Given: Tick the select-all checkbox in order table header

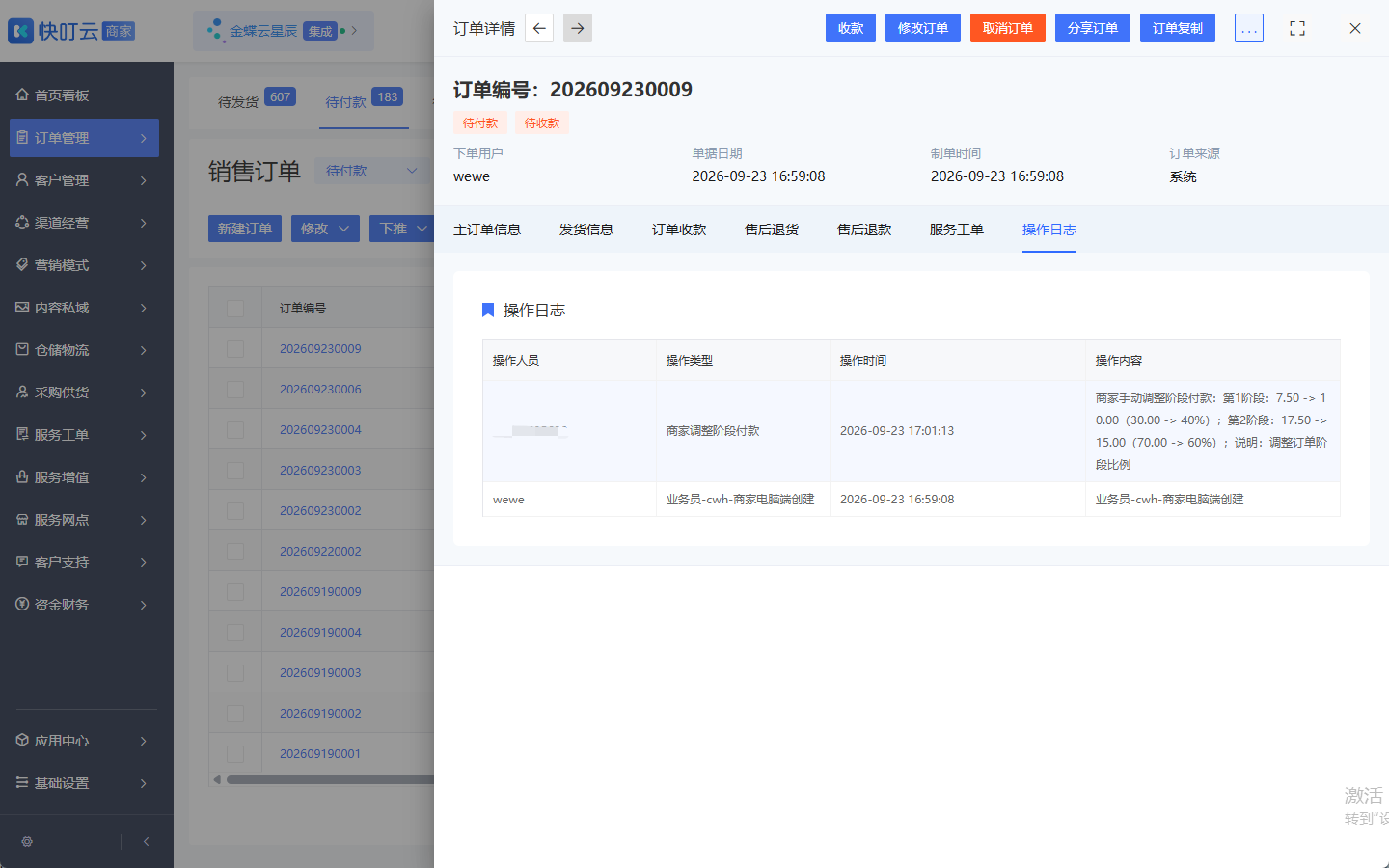Looking at the screenshot, I should pos(235,308).
